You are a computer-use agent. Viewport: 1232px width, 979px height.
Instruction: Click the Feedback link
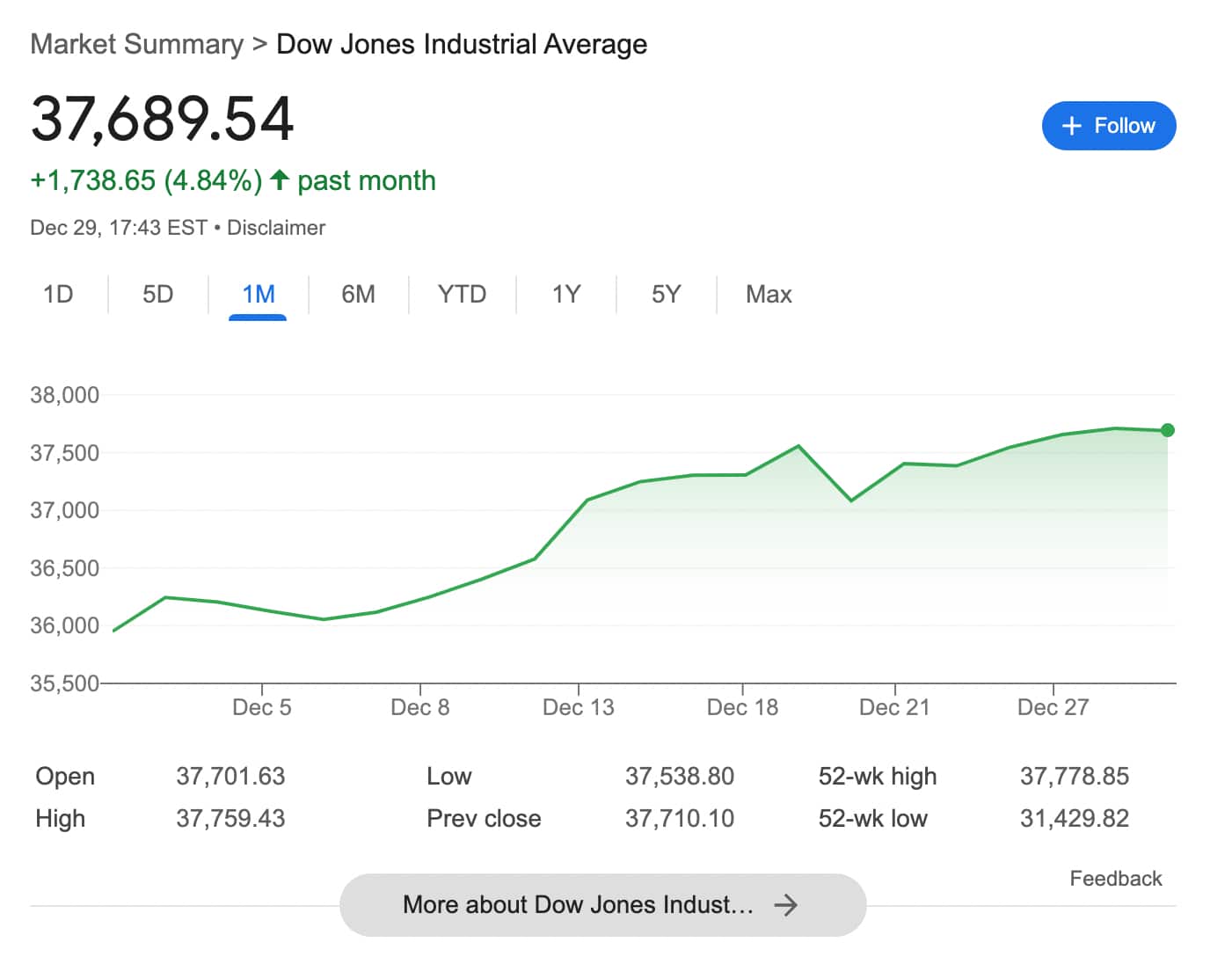1115,879
